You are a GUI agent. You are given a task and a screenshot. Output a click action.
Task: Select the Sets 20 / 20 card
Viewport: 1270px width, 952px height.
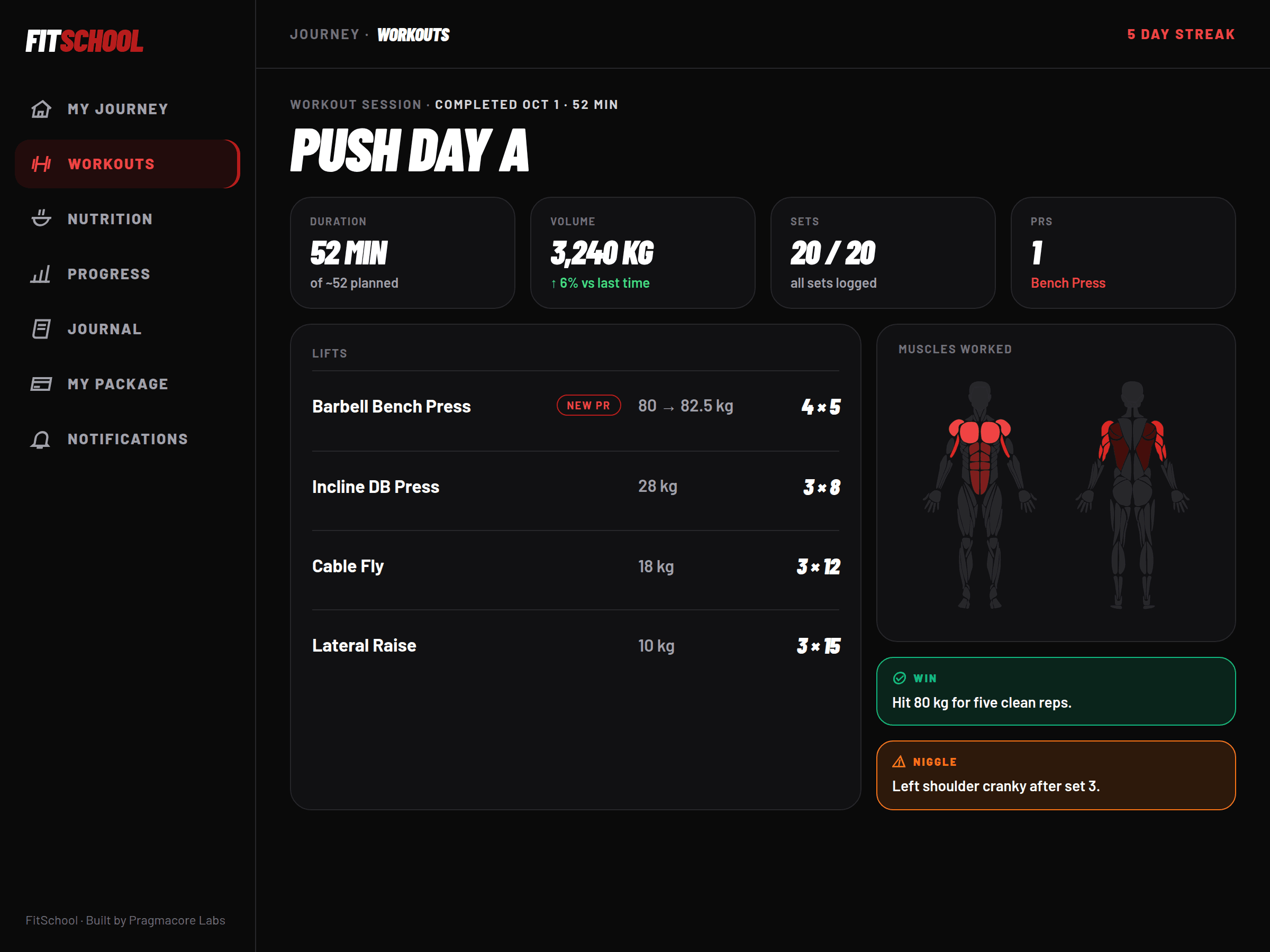click(x=883, y=253)
